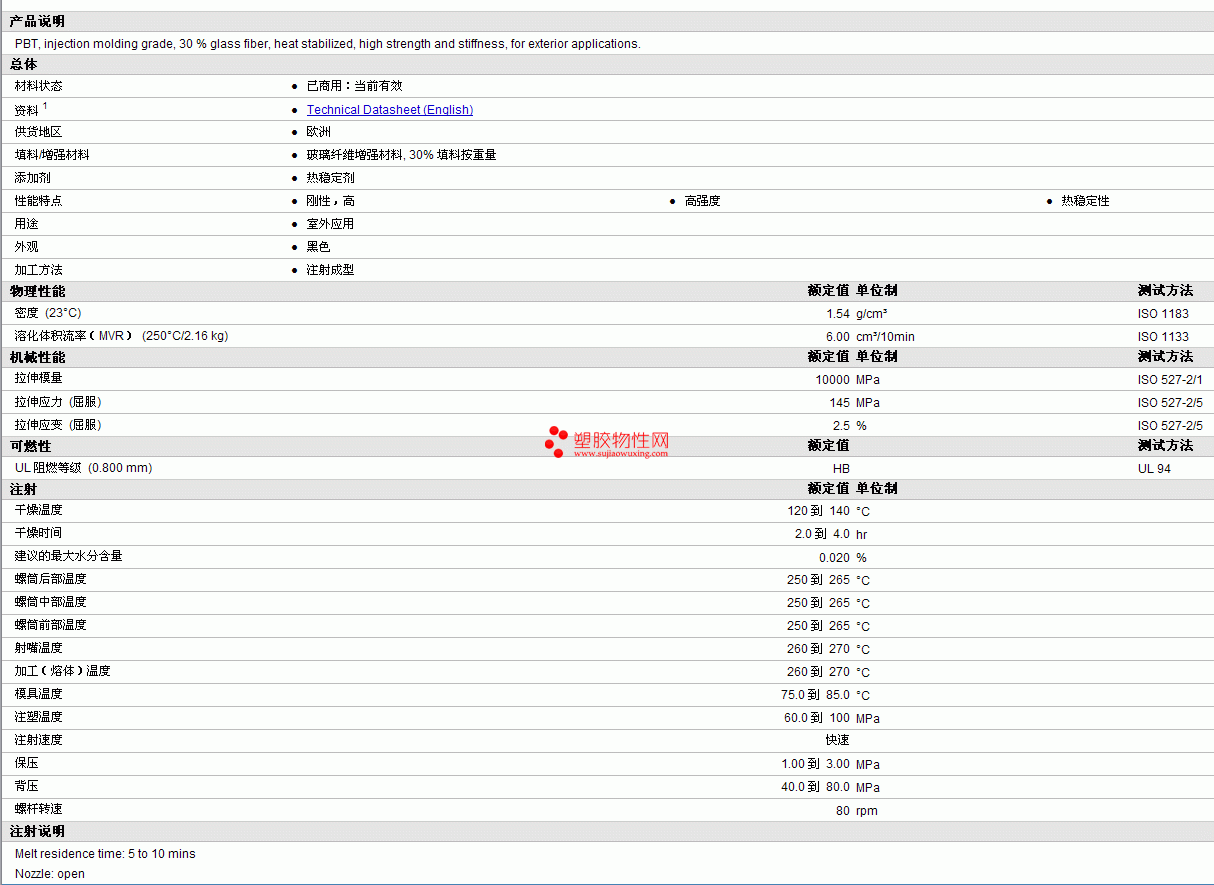Select the 黑色 appearance value
This screenshot has height=885, width=1214.
click(319, 248)
